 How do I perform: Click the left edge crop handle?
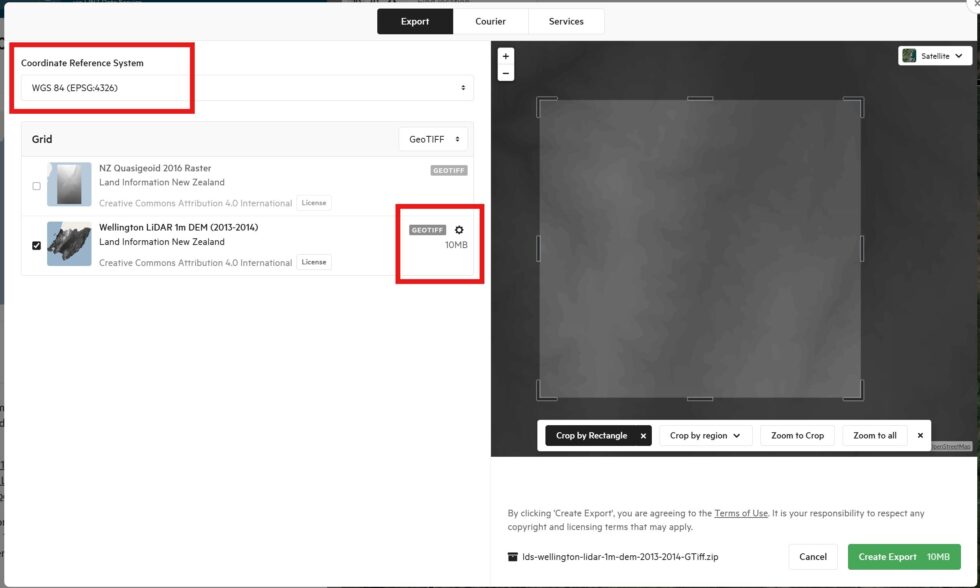(538, 248)
